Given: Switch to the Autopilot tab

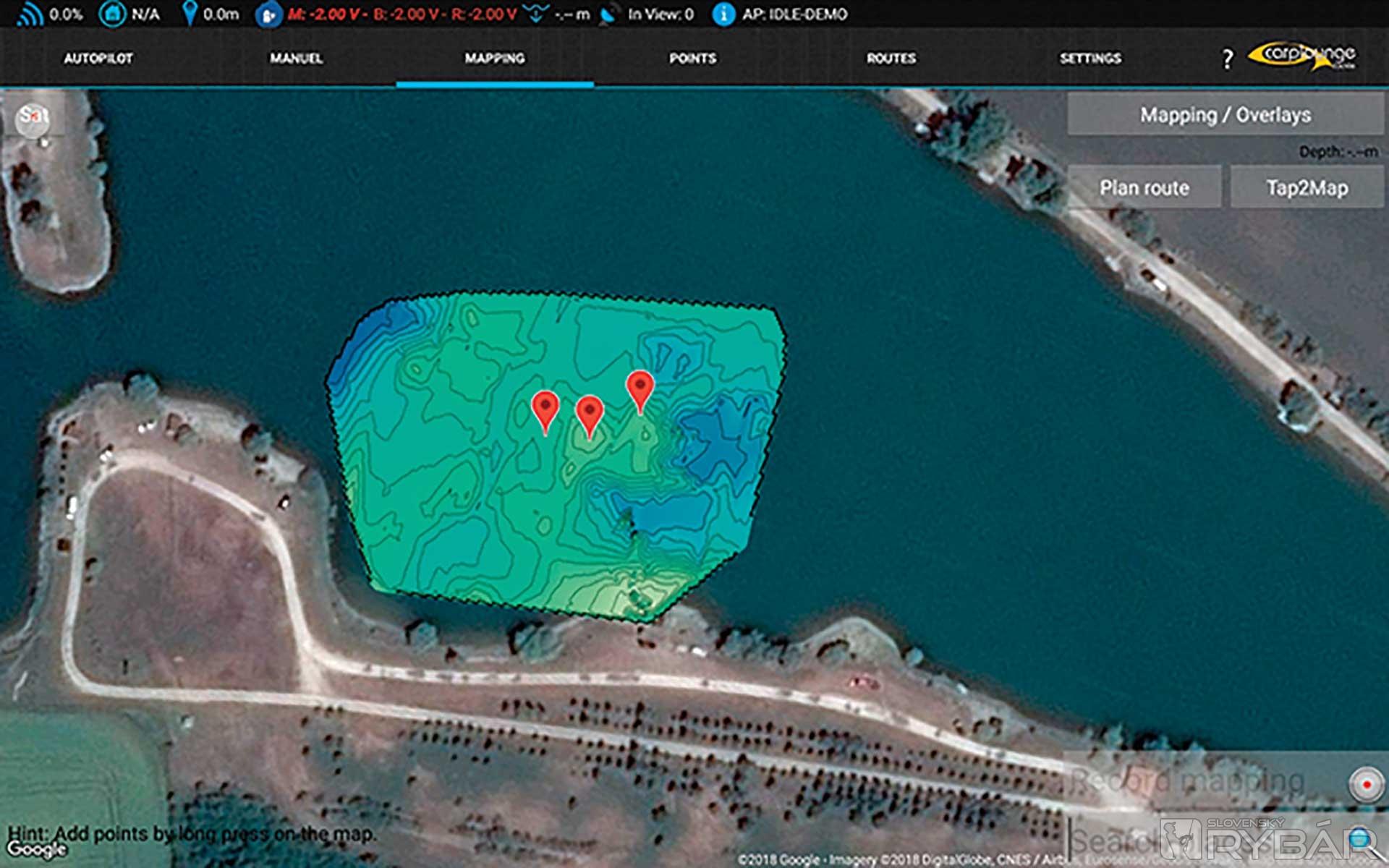Looking at the screenshot, I should tap(98, 59).
